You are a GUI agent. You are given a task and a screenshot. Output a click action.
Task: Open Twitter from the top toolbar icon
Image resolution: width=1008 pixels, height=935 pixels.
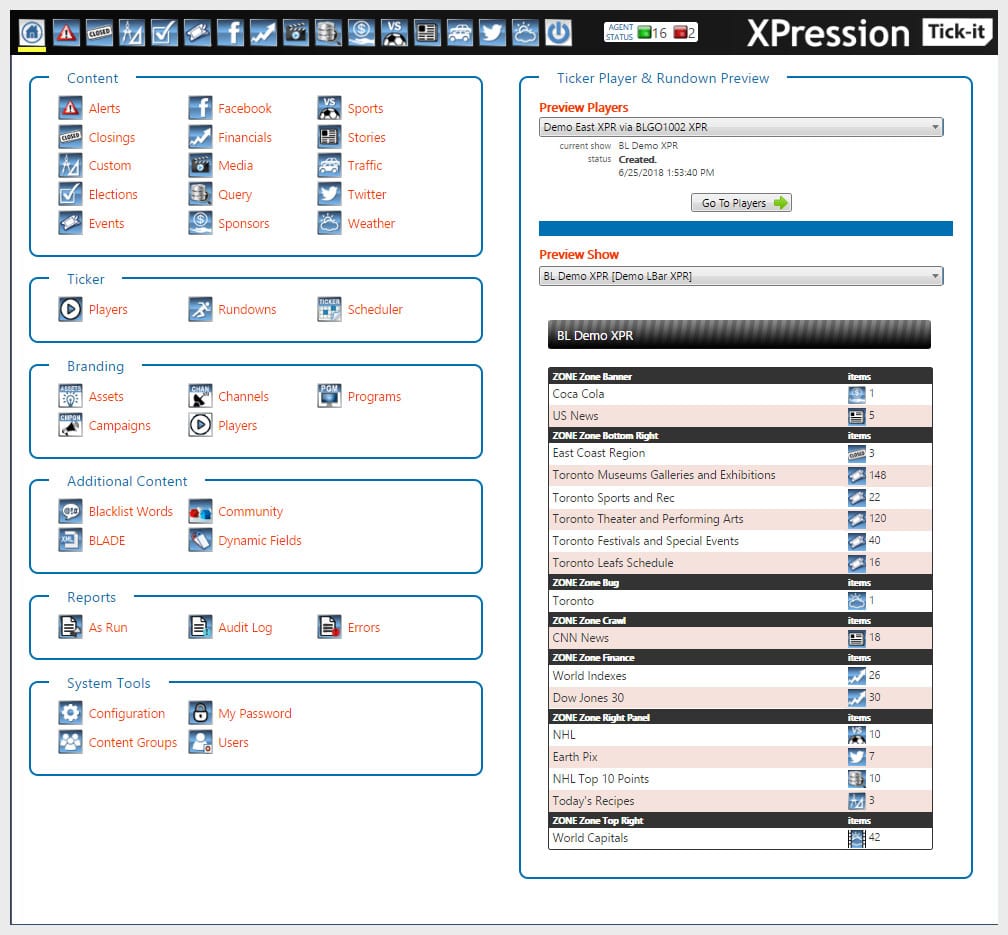(492, 32)
